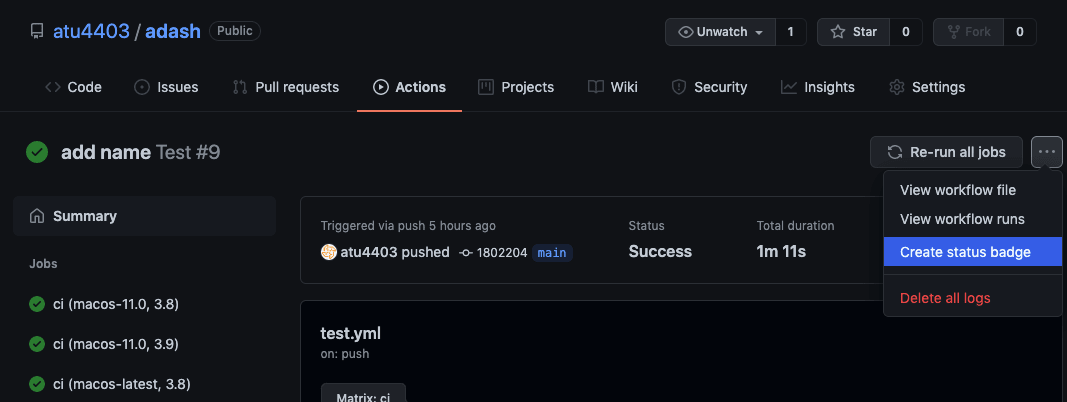Click the Jobs sidebar heading

click(43, 263)
